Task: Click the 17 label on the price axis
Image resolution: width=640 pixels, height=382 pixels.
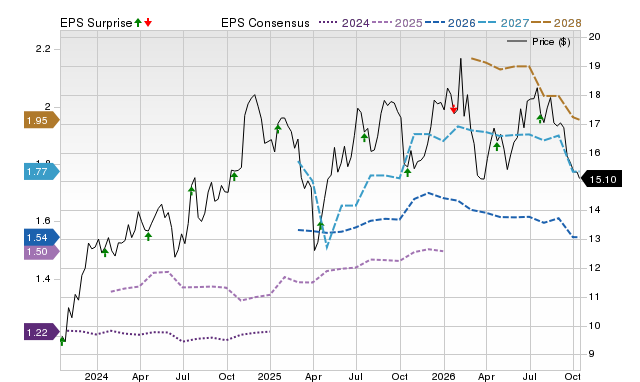Action: point(594,123)
